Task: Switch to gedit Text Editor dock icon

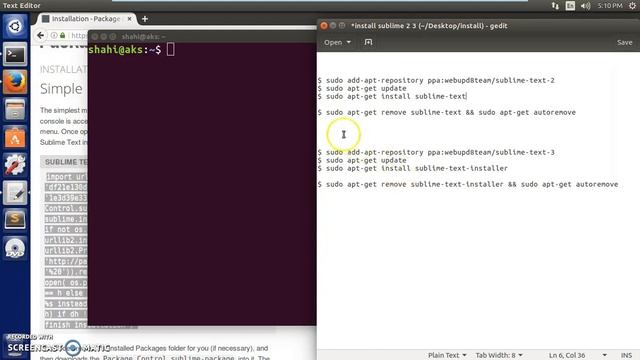Action: coord(15,193)
